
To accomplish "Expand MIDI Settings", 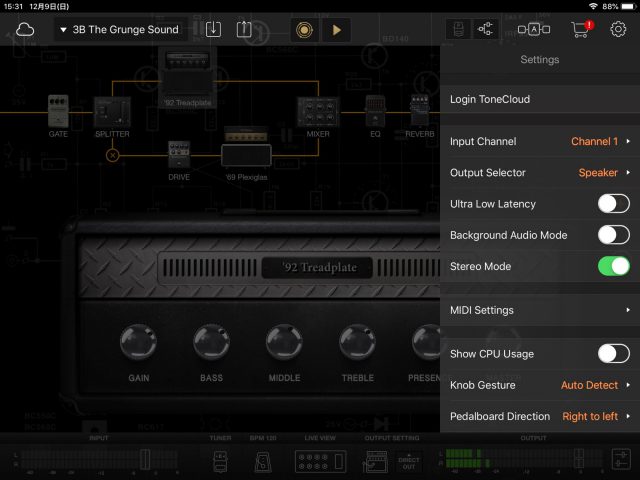I will coord(540,310).
